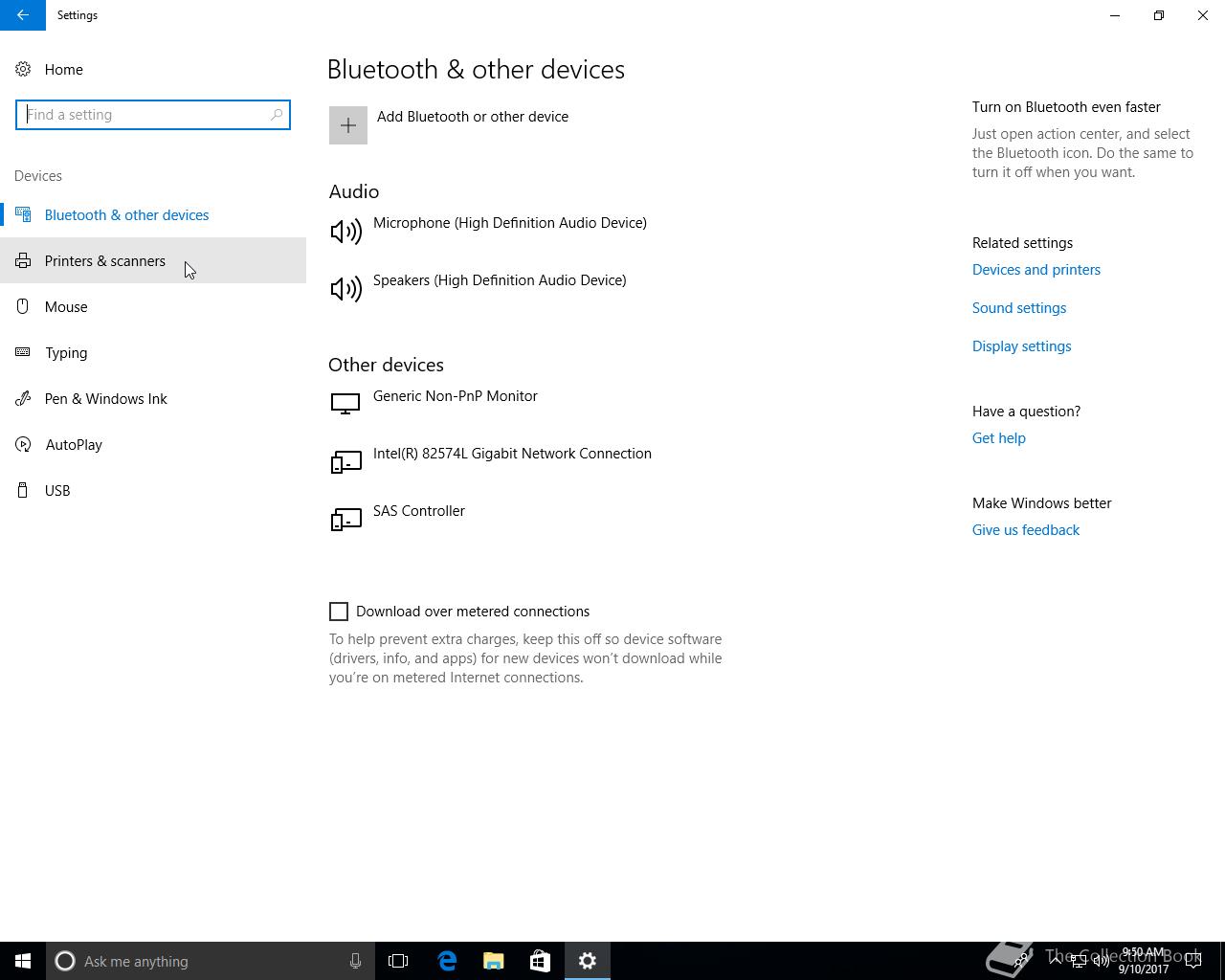Image resolution: width=1225 pixels, height=980 pixels.
Task: Open Pen & Windows Ink settings
Action: 153,399
